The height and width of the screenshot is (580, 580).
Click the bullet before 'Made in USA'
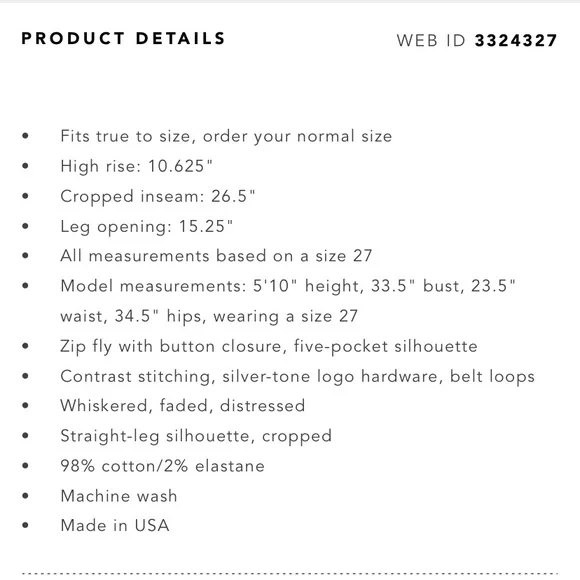[25, 525]
